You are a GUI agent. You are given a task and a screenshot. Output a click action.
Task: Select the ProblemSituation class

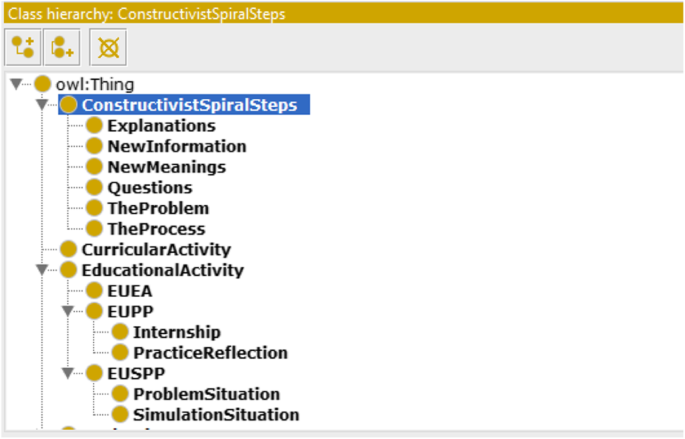(x=206, y=394)
